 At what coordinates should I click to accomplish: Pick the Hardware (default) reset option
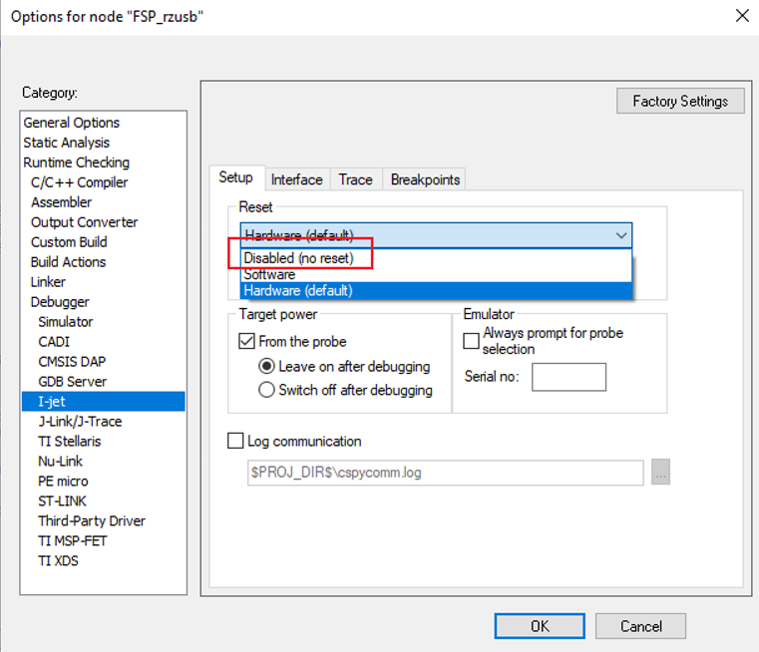pos(299,291)
